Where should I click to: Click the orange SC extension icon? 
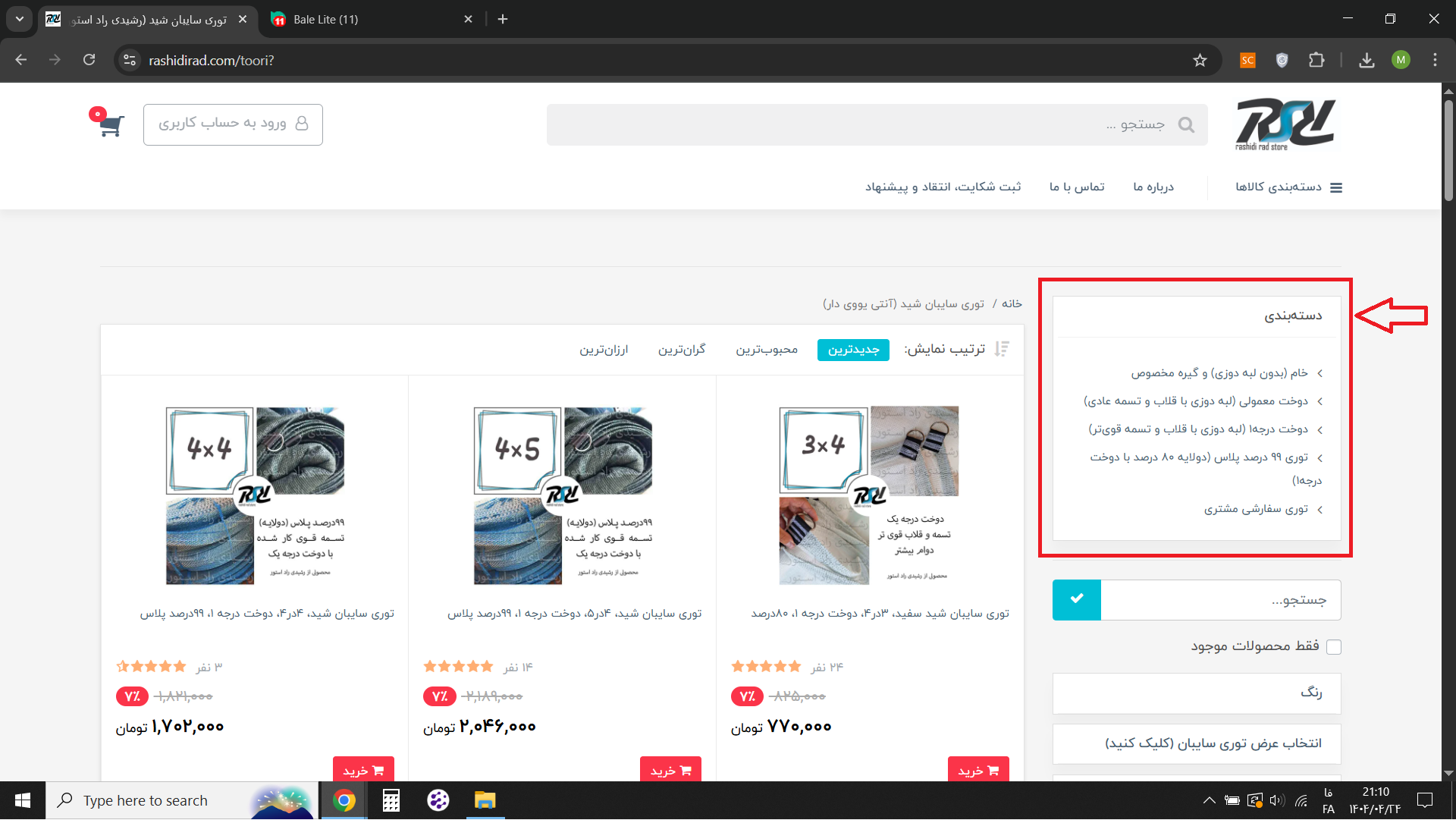point(1247,60)
